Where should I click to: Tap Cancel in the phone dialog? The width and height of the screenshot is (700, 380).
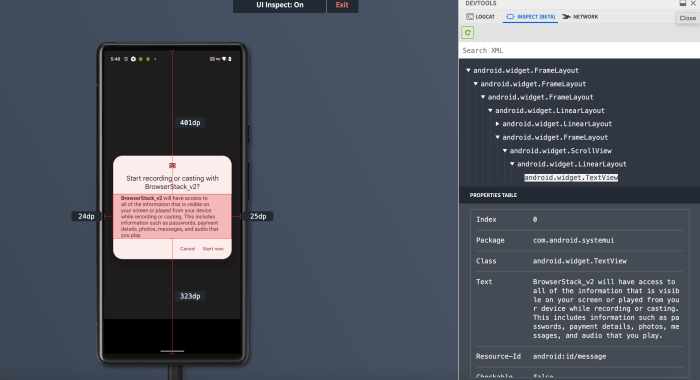tap(187, 249)
